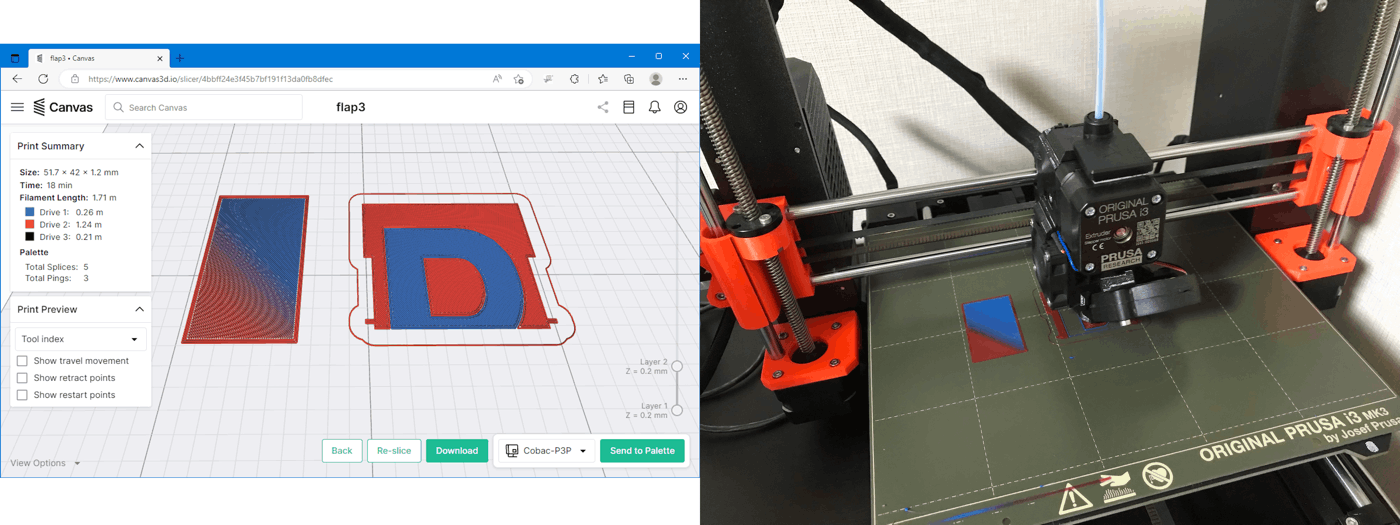
Task: Click the Total Pings: 3 row
Action: [x=57, y=278]
